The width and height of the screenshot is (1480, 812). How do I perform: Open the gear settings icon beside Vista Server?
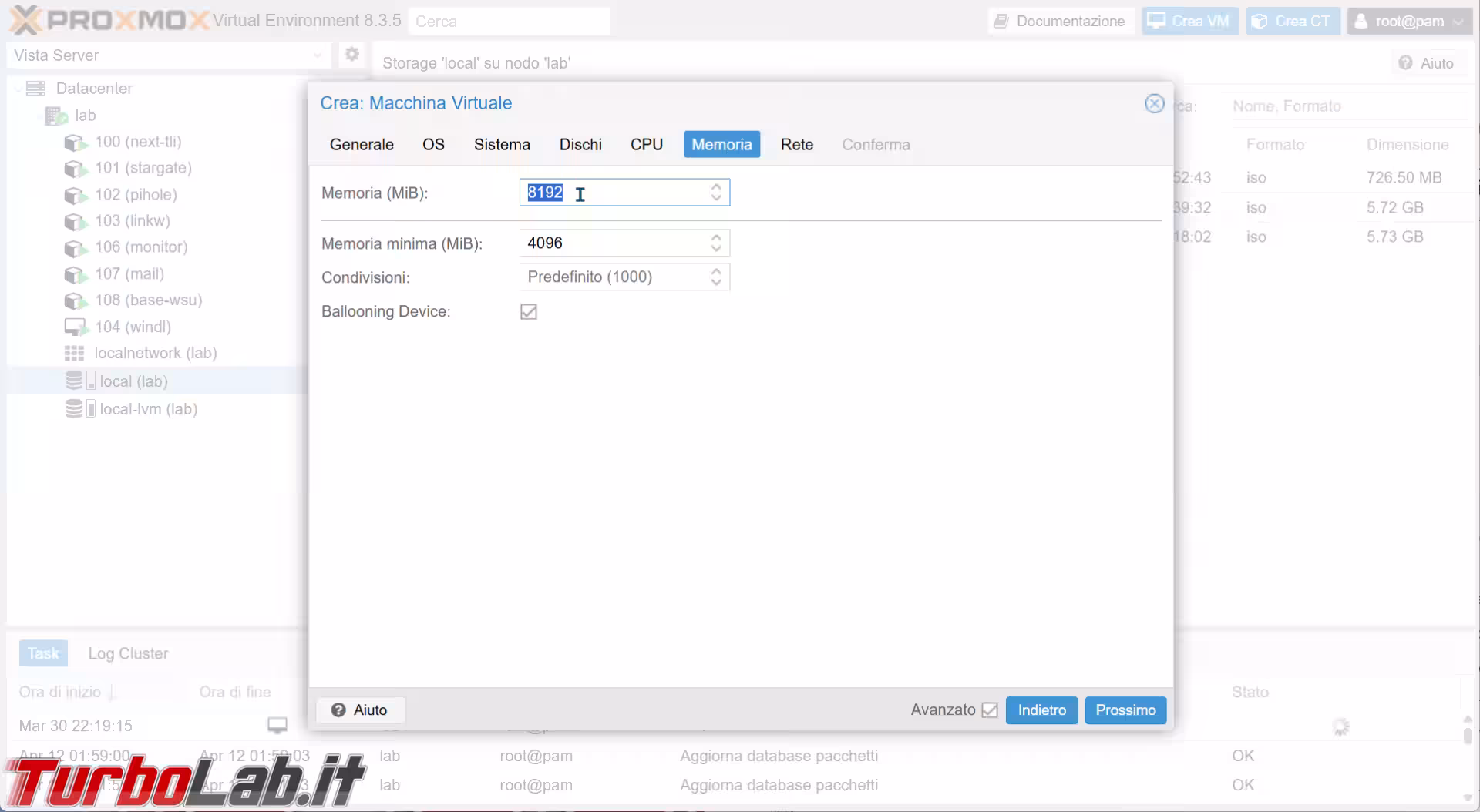click(x=352, y=55)
